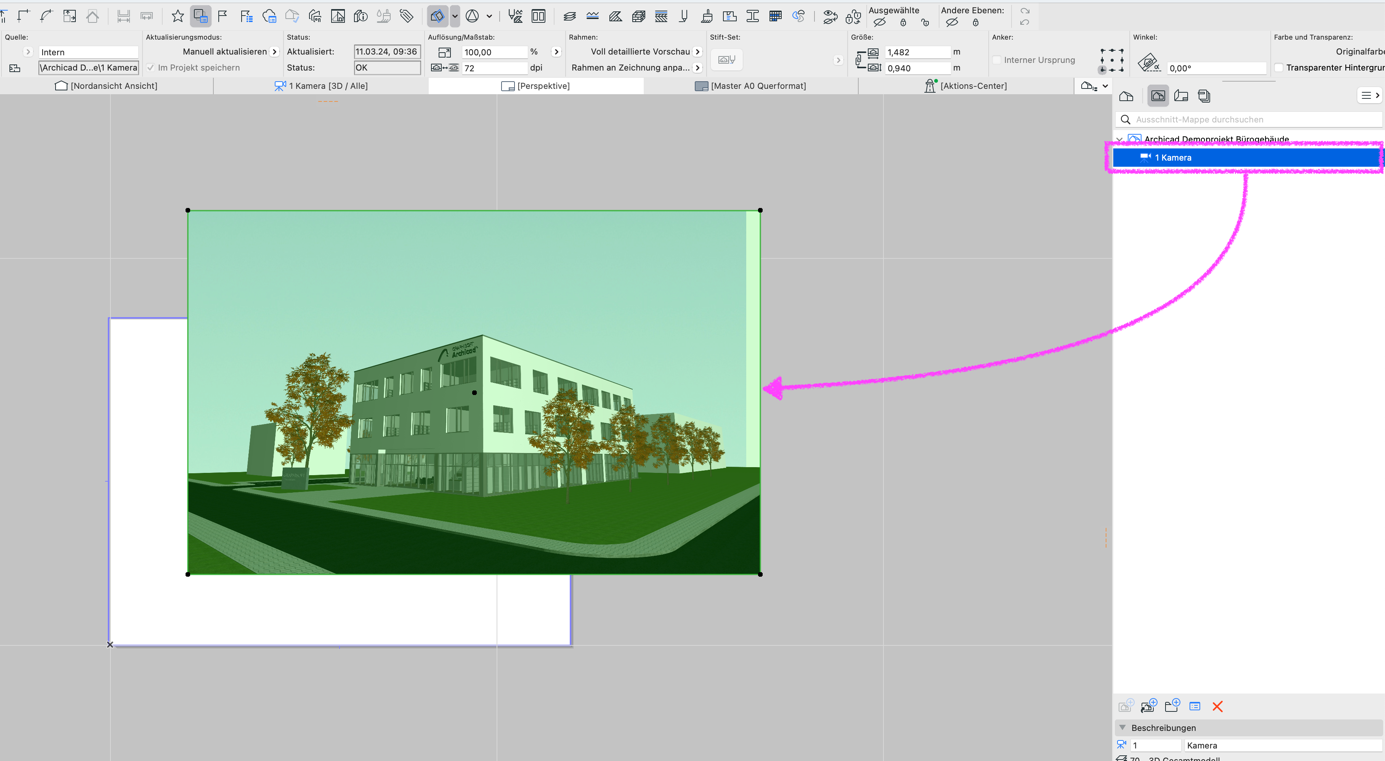Switch to 1 Kamera 3D / Alle tab
1385x761 pixels.
(321, 86)
